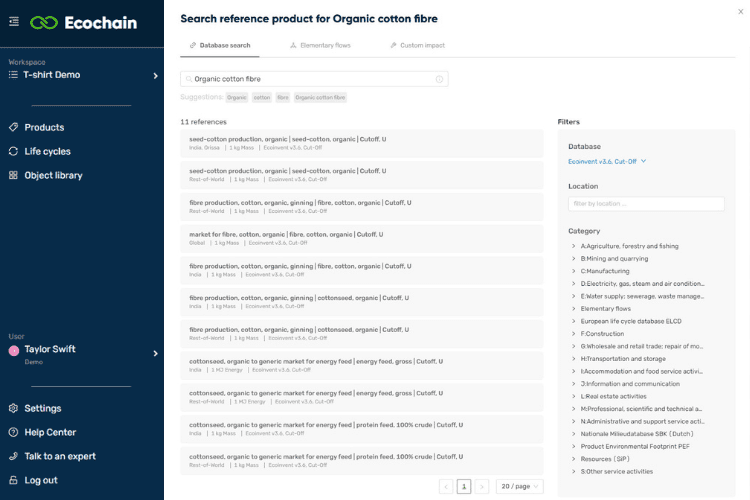Expand the C:Manufacturing category
750x500 pixels.
574,271
